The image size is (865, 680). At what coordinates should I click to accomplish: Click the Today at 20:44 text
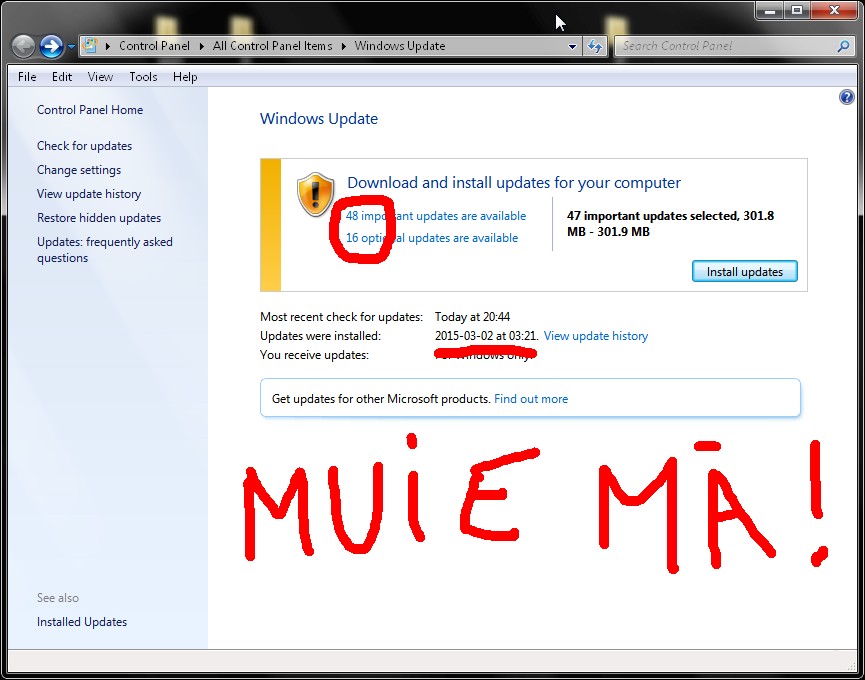(472, 317)
